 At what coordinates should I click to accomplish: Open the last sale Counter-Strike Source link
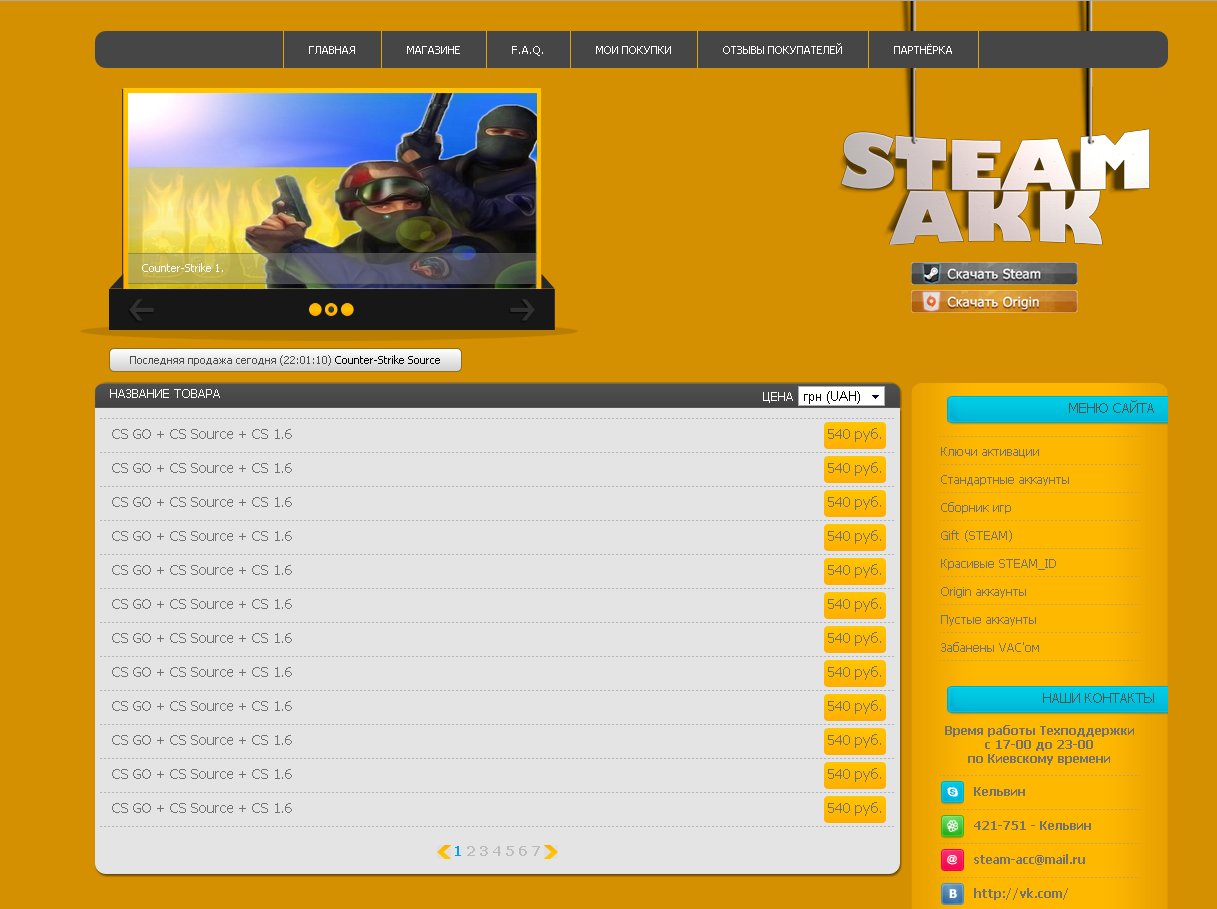coord(387,360)
